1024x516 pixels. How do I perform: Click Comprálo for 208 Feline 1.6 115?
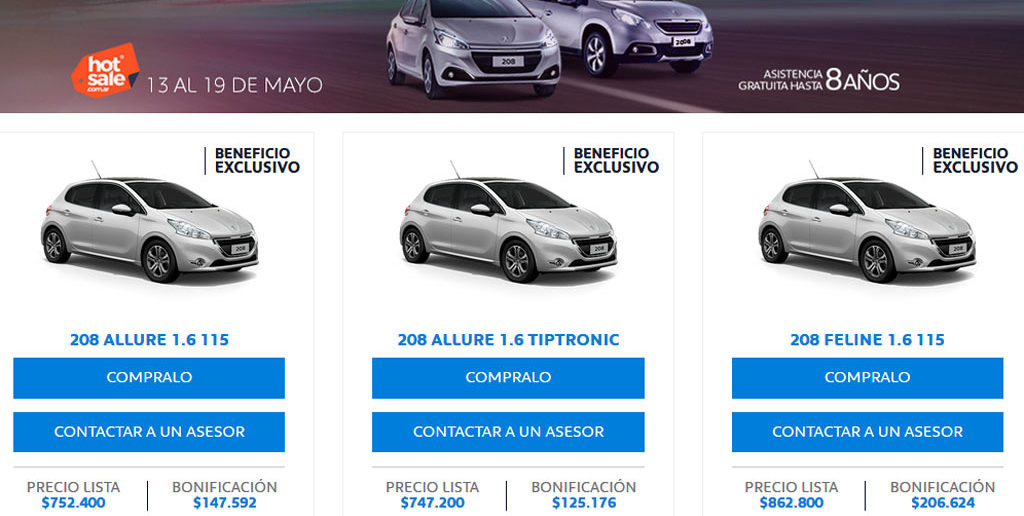pos(867,378)
